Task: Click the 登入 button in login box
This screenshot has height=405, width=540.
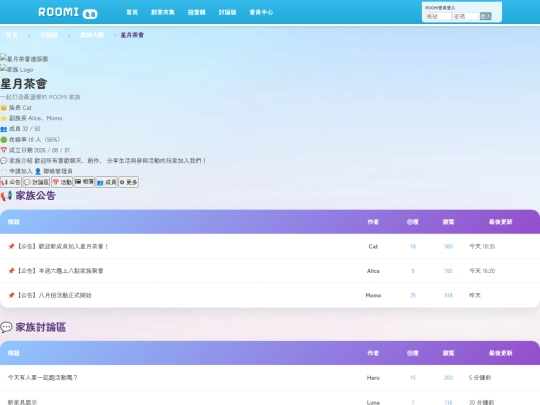Action: [486, 16]
